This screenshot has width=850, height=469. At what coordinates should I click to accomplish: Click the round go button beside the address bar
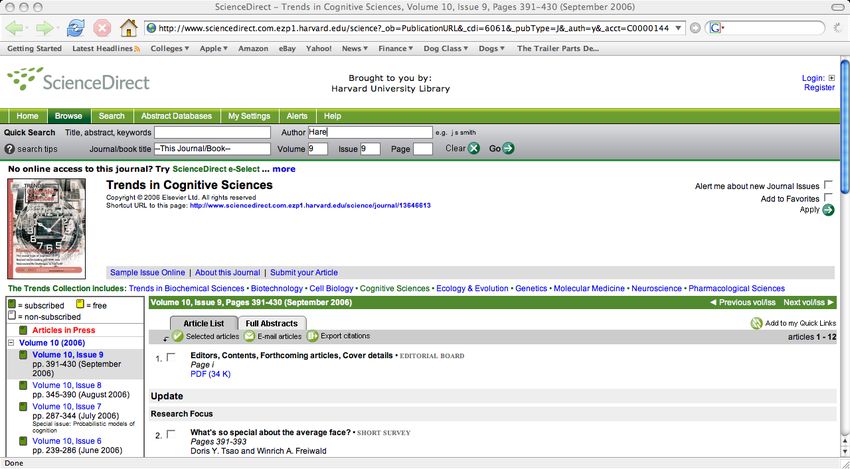coord(695,28)
